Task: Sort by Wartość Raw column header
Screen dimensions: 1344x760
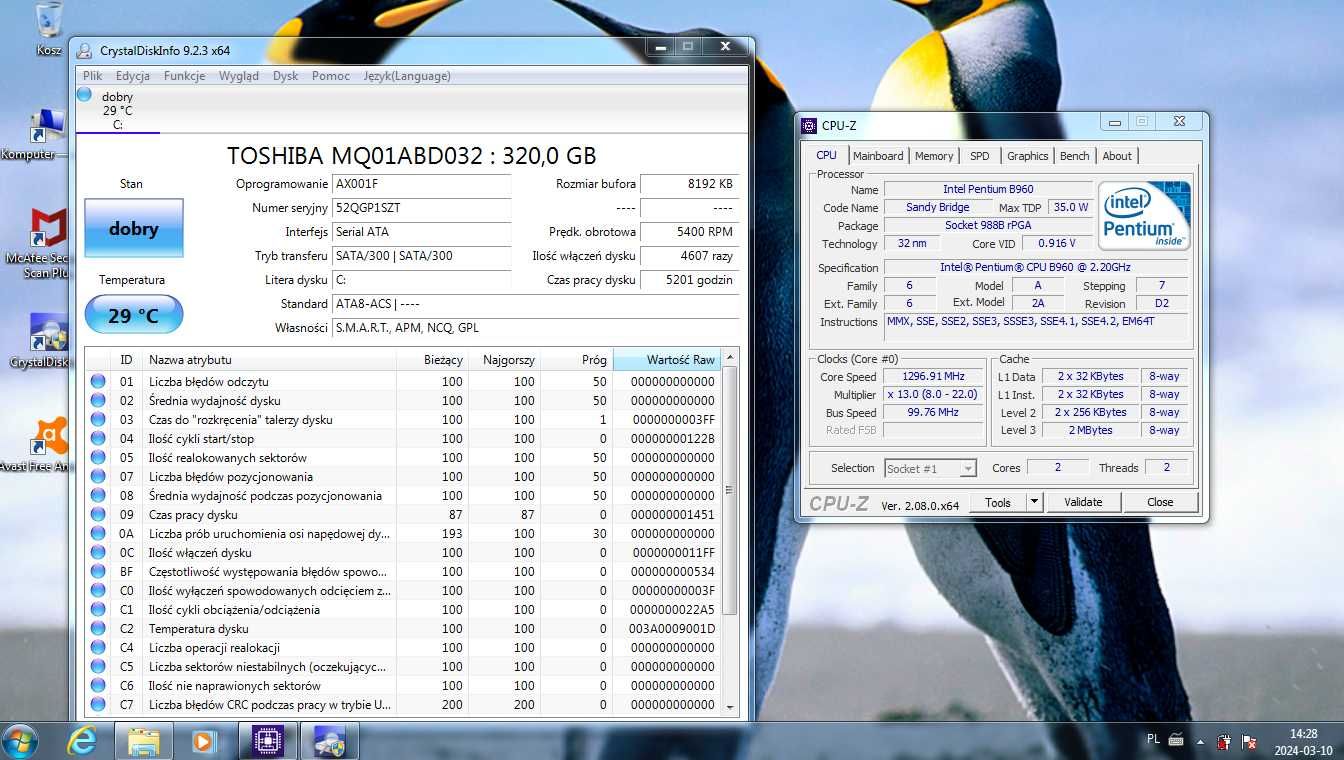Action: [x=666, y=360]
